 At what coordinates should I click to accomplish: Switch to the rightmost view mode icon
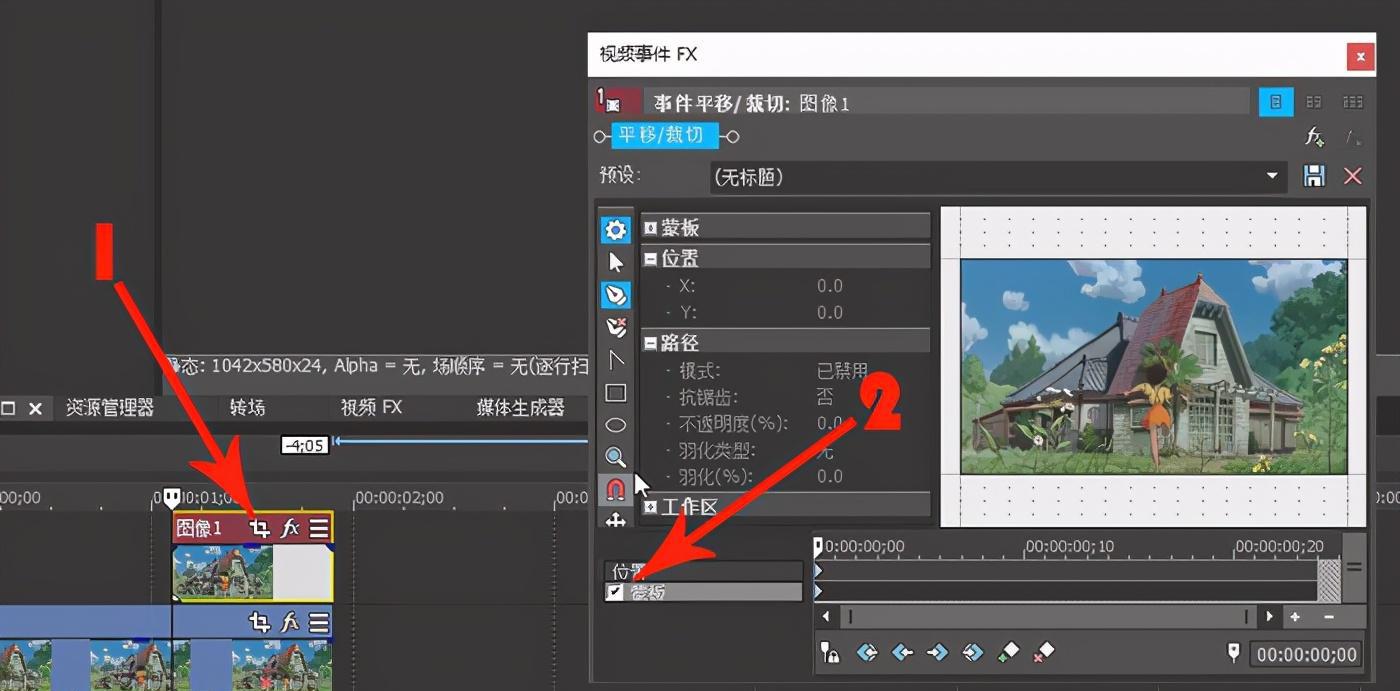(1352, 102)
